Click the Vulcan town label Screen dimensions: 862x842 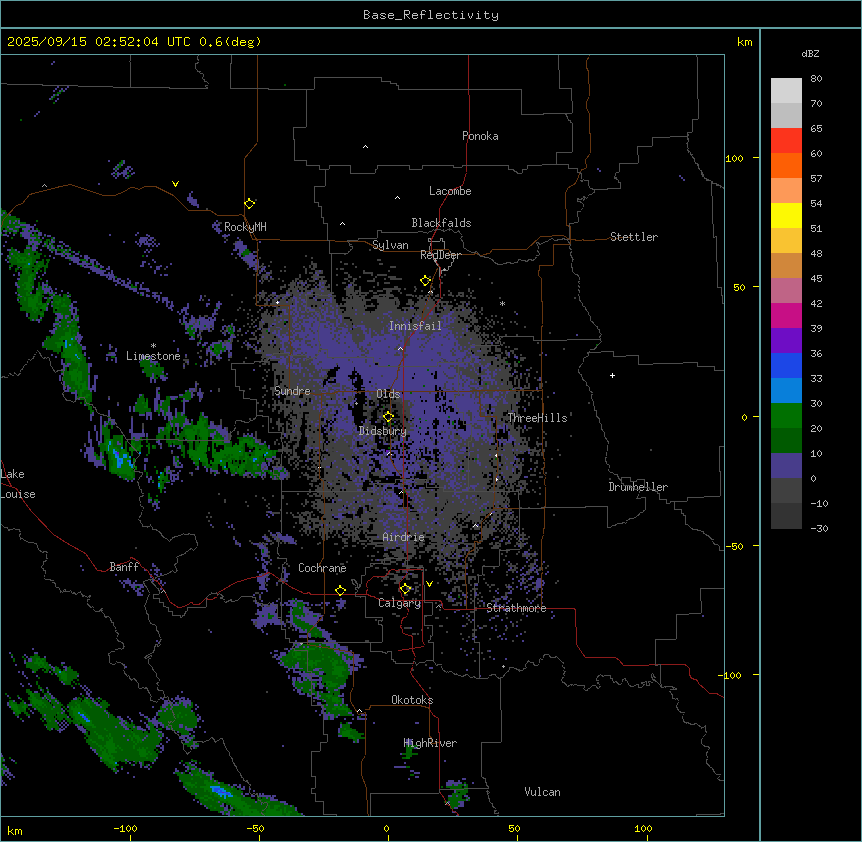[543, 792]
